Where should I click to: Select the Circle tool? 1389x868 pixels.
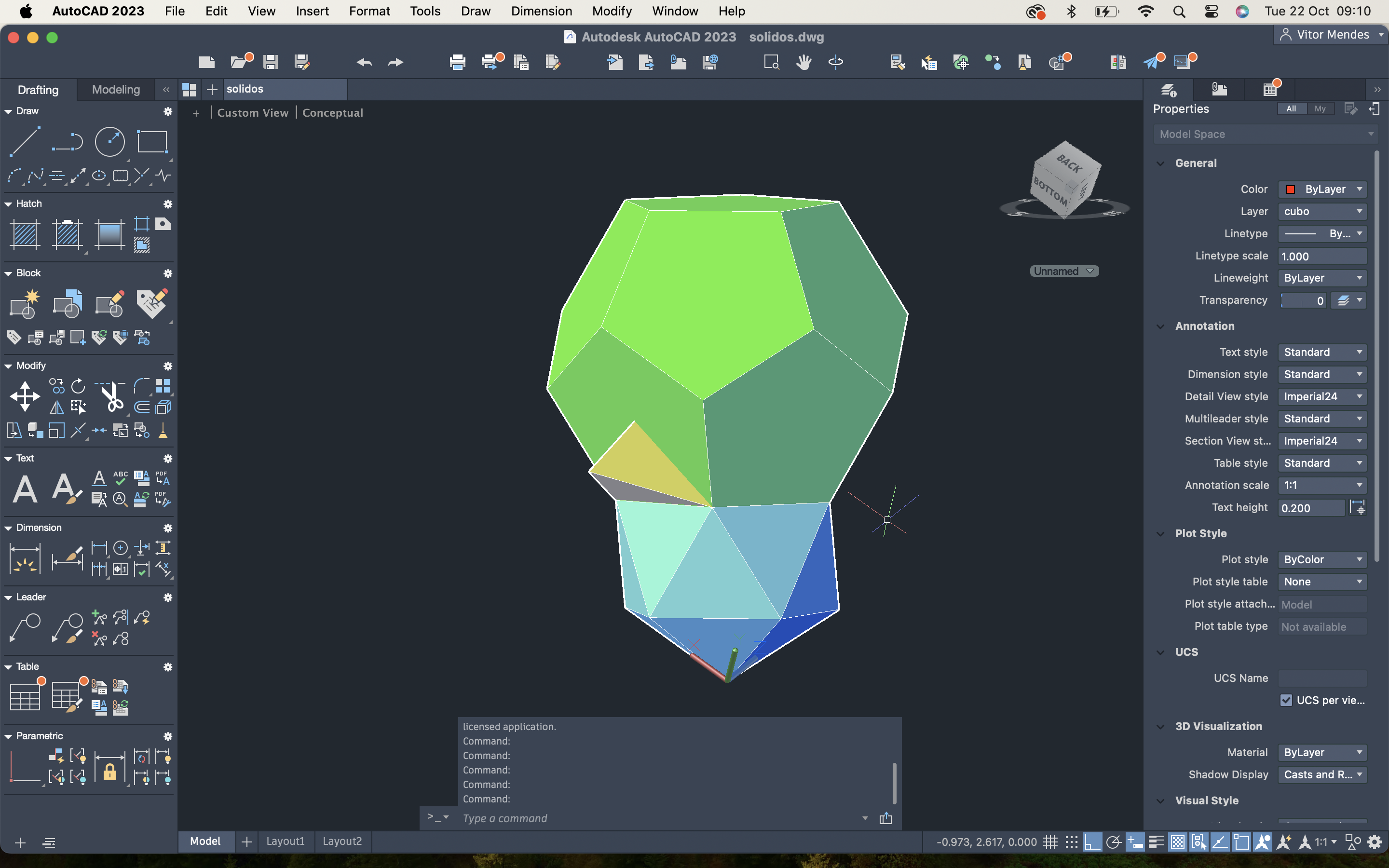pos(109,141)
